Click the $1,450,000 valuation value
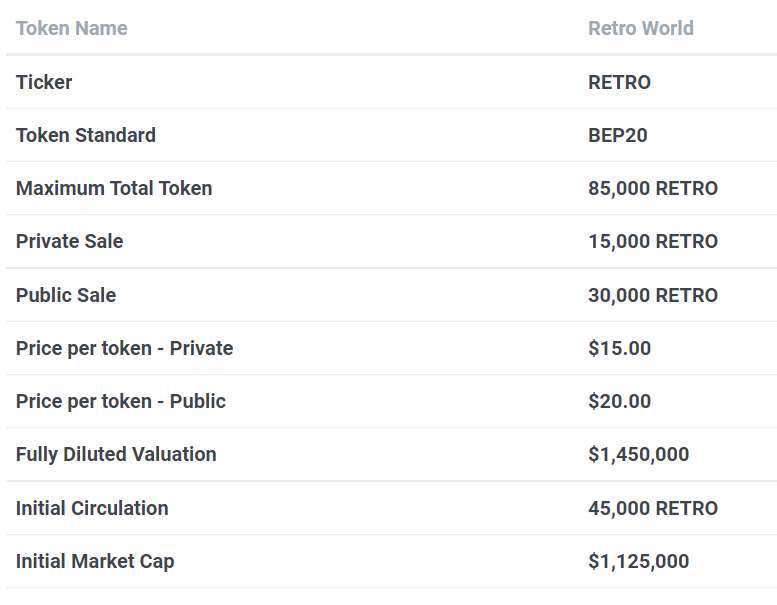The width and height of the screenshot is (777, 605). 638,454
